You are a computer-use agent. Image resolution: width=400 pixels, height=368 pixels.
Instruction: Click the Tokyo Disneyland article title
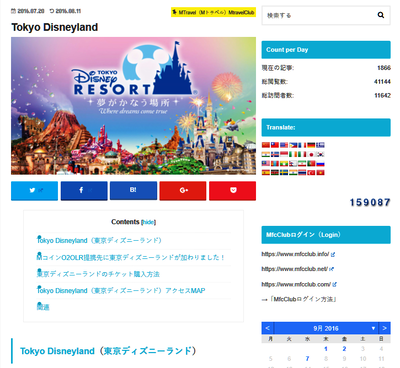55,27
